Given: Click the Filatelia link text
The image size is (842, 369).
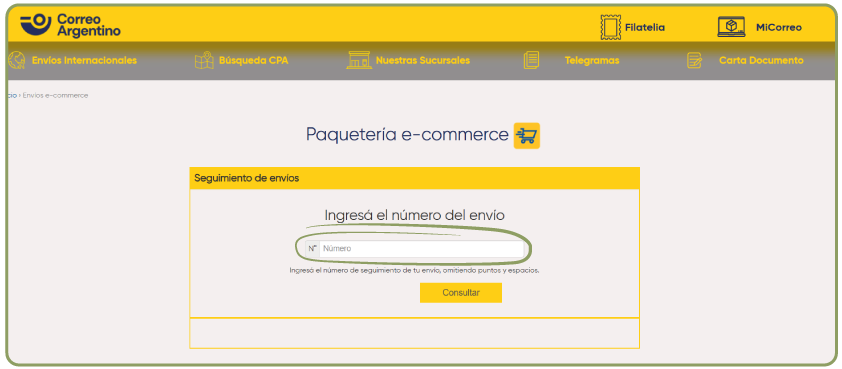Looking at the screenshot, I should click(645, 27).
